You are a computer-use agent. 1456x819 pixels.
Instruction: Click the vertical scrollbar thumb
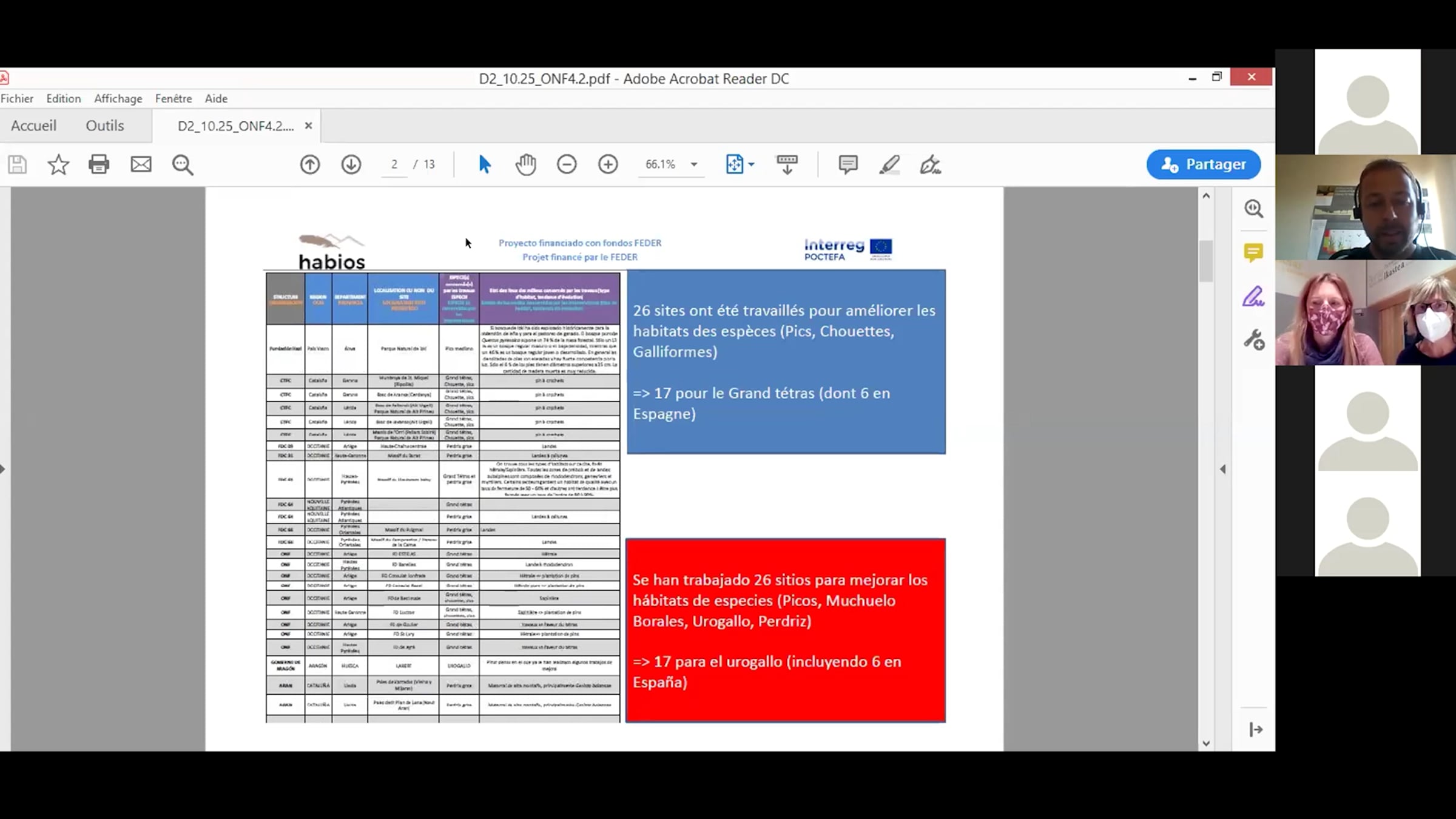[x=1206, y=261]
